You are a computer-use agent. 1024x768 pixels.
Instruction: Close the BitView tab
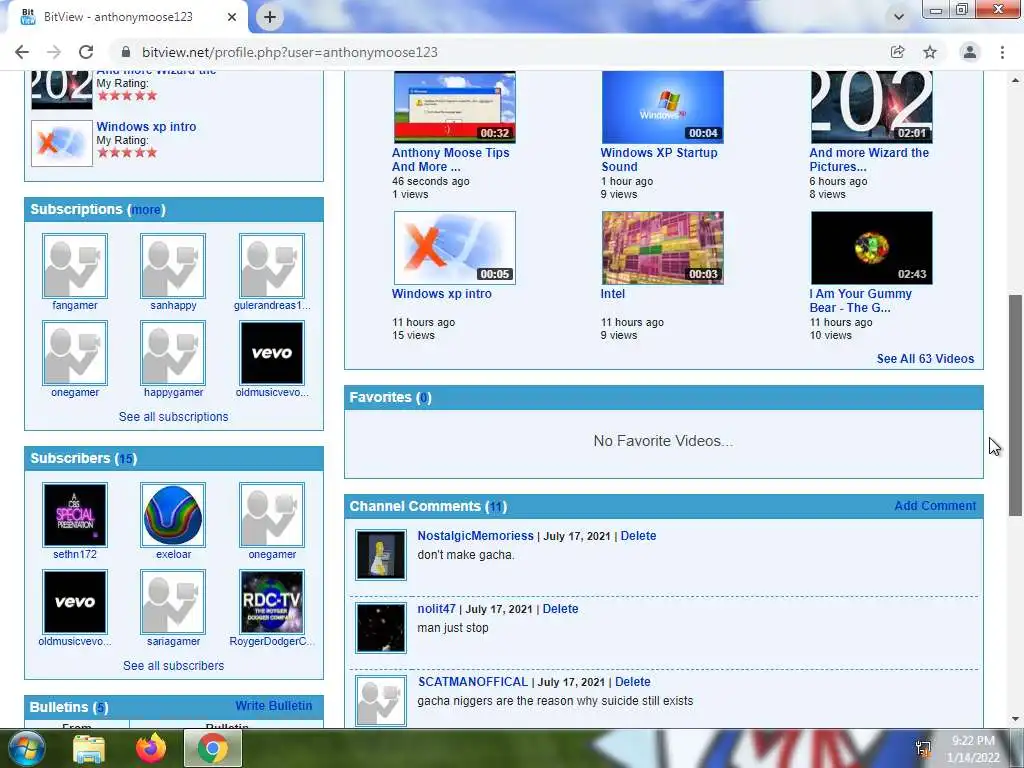tap(232, 17)
